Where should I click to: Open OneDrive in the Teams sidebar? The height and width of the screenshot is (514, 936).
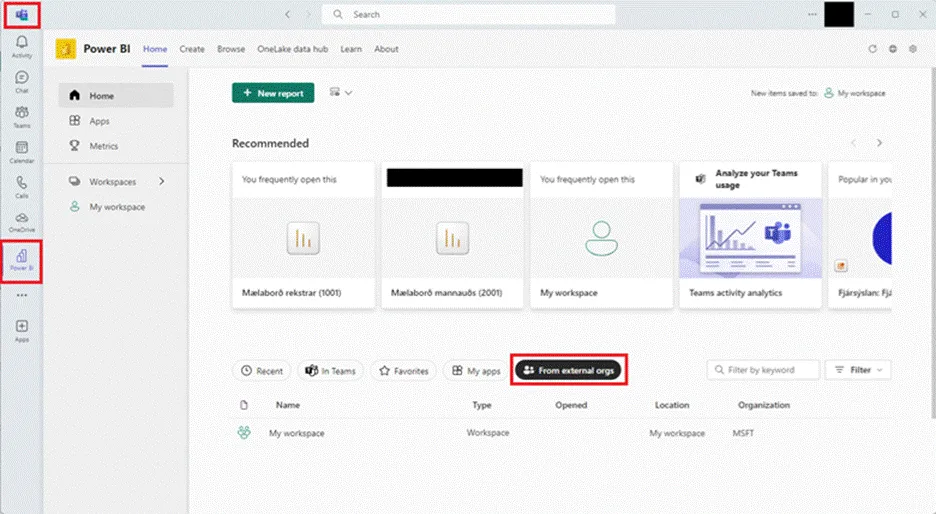(x=21, y=221)
